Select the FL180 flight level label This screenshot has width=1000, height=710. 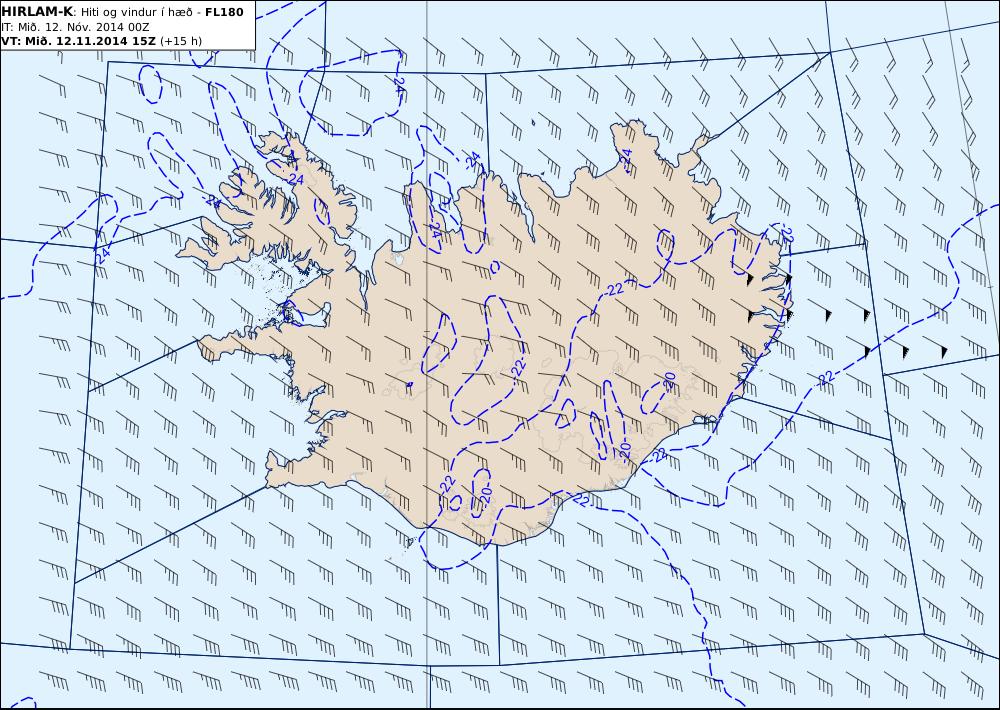224,12
